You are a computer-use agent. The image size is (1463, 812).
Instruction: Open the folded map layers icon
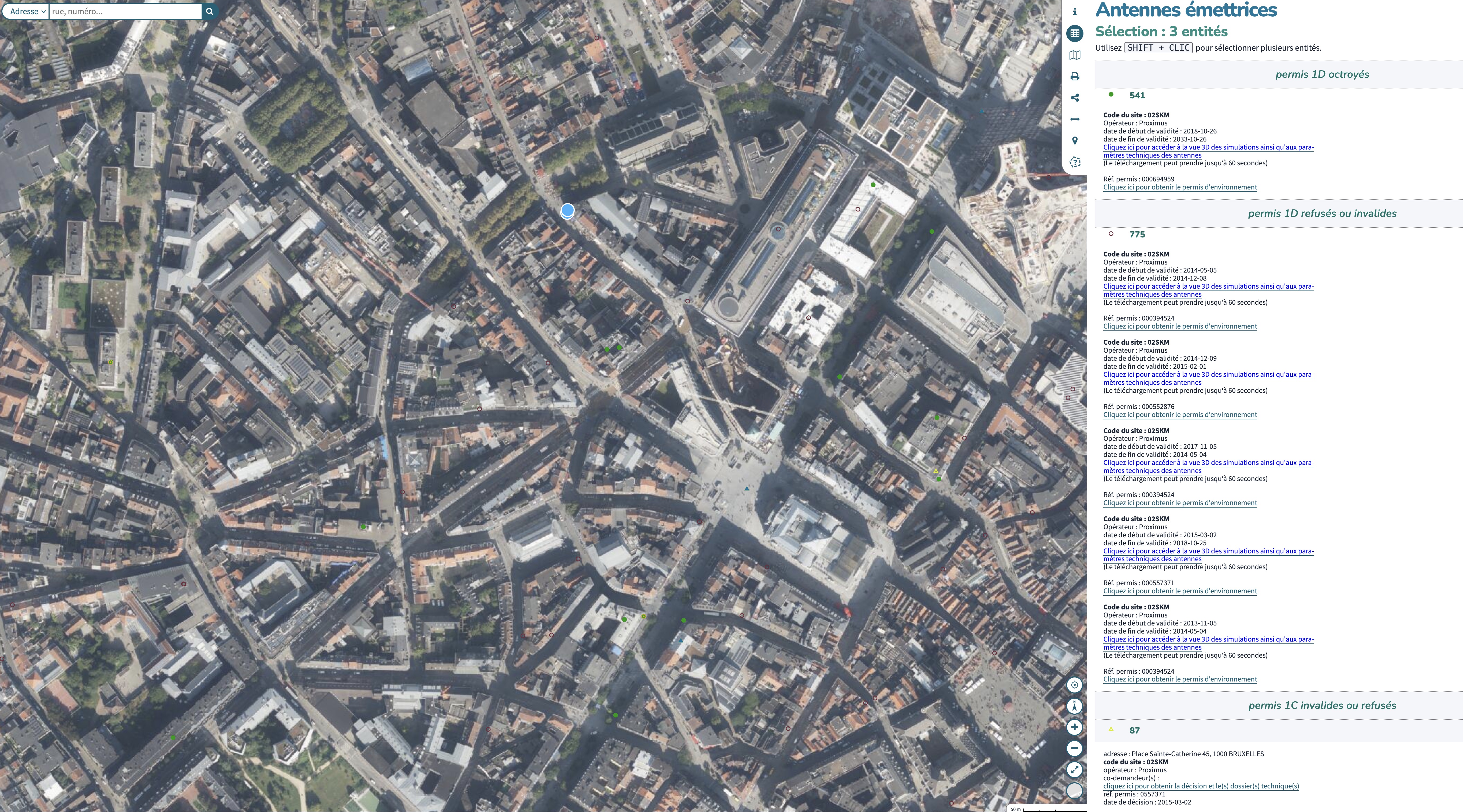click(x=1075, y=55)
